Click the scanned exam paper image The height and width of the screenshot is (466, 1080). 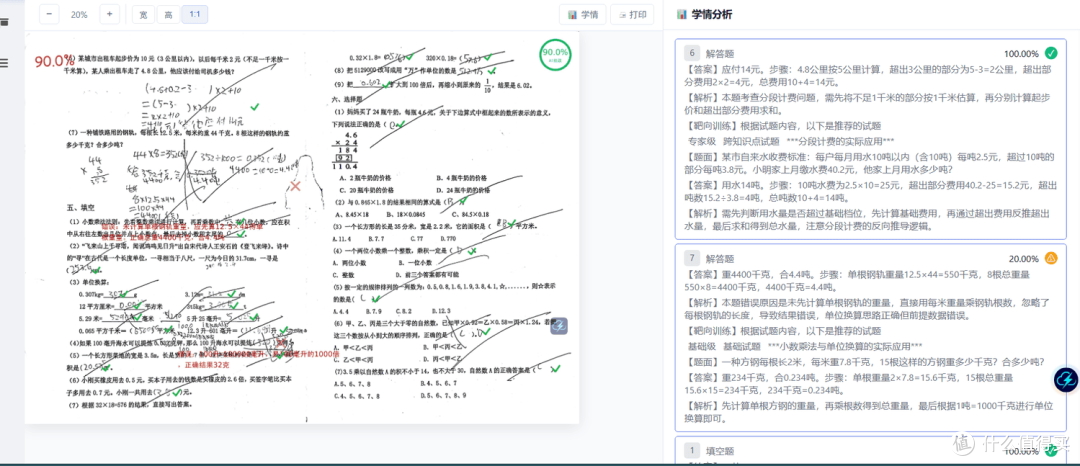tap(302, 229)
